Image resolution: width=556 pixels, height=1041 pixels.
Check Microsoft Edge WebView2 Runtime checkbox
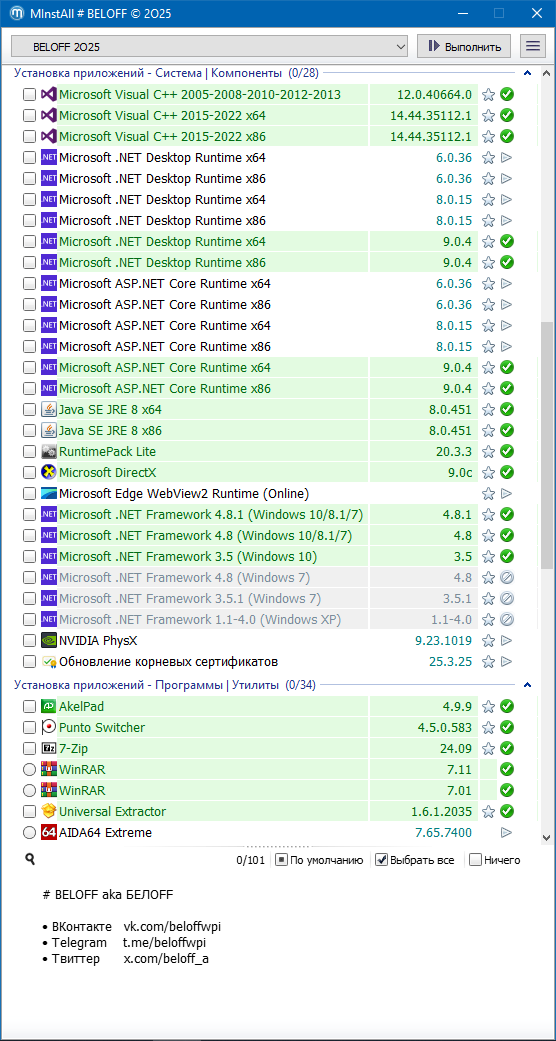(x=29, y=493)
